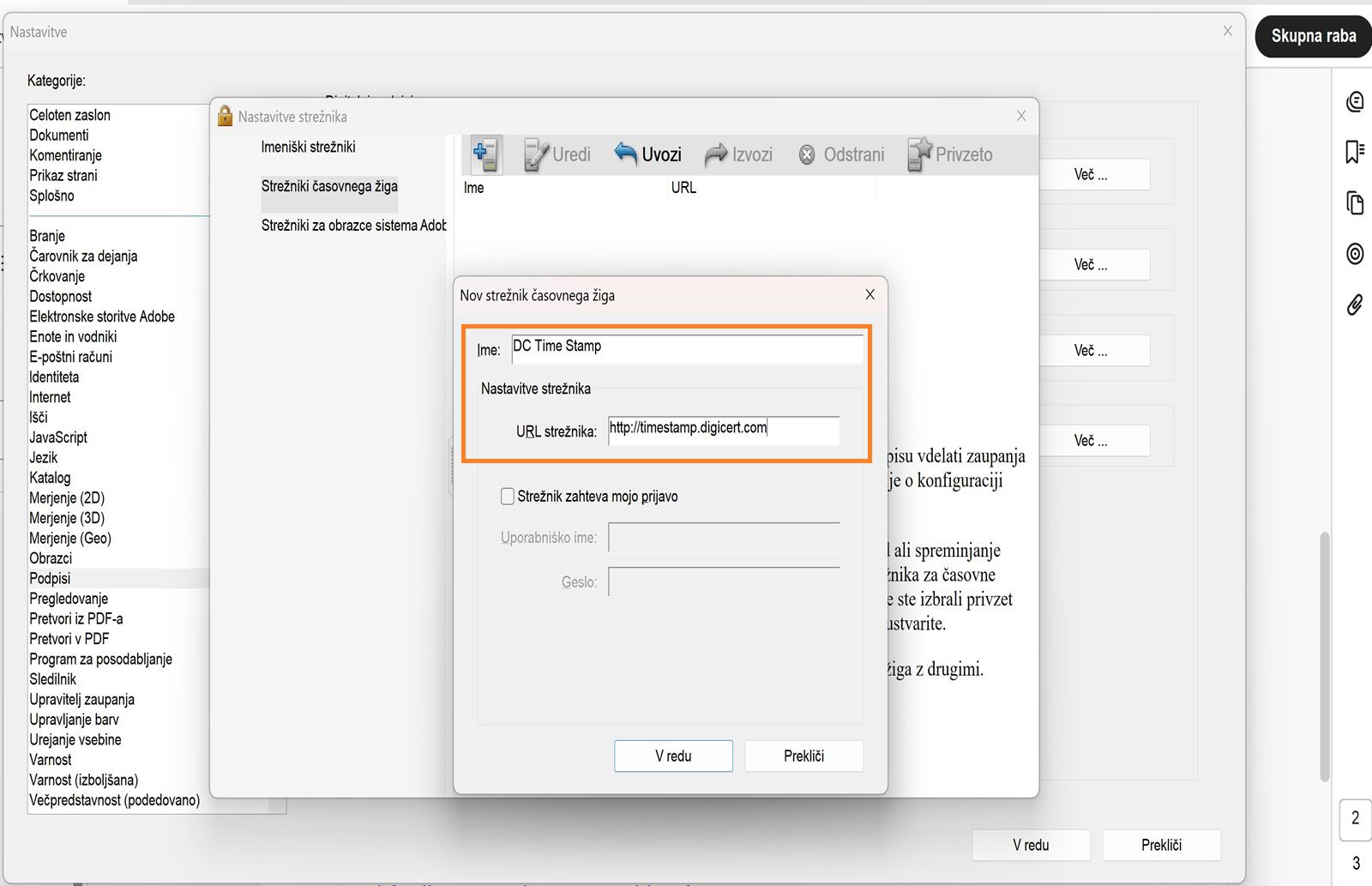Close the Nov strežnik časovnega žiga dialog
This screenshot has width=1372, height=886.
[870, 295]
